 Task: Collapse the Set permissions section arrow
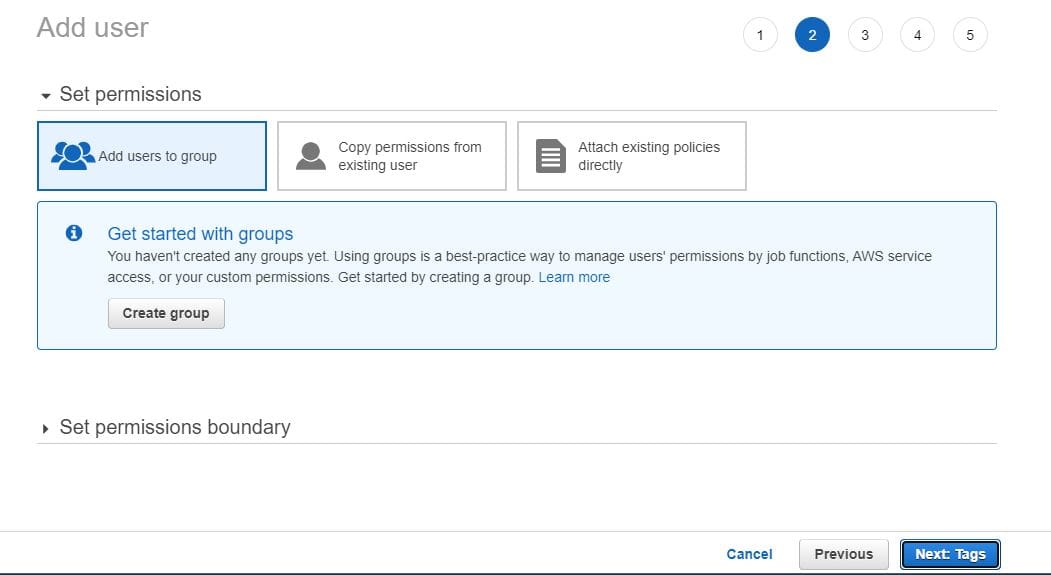[x=46, y=96]
